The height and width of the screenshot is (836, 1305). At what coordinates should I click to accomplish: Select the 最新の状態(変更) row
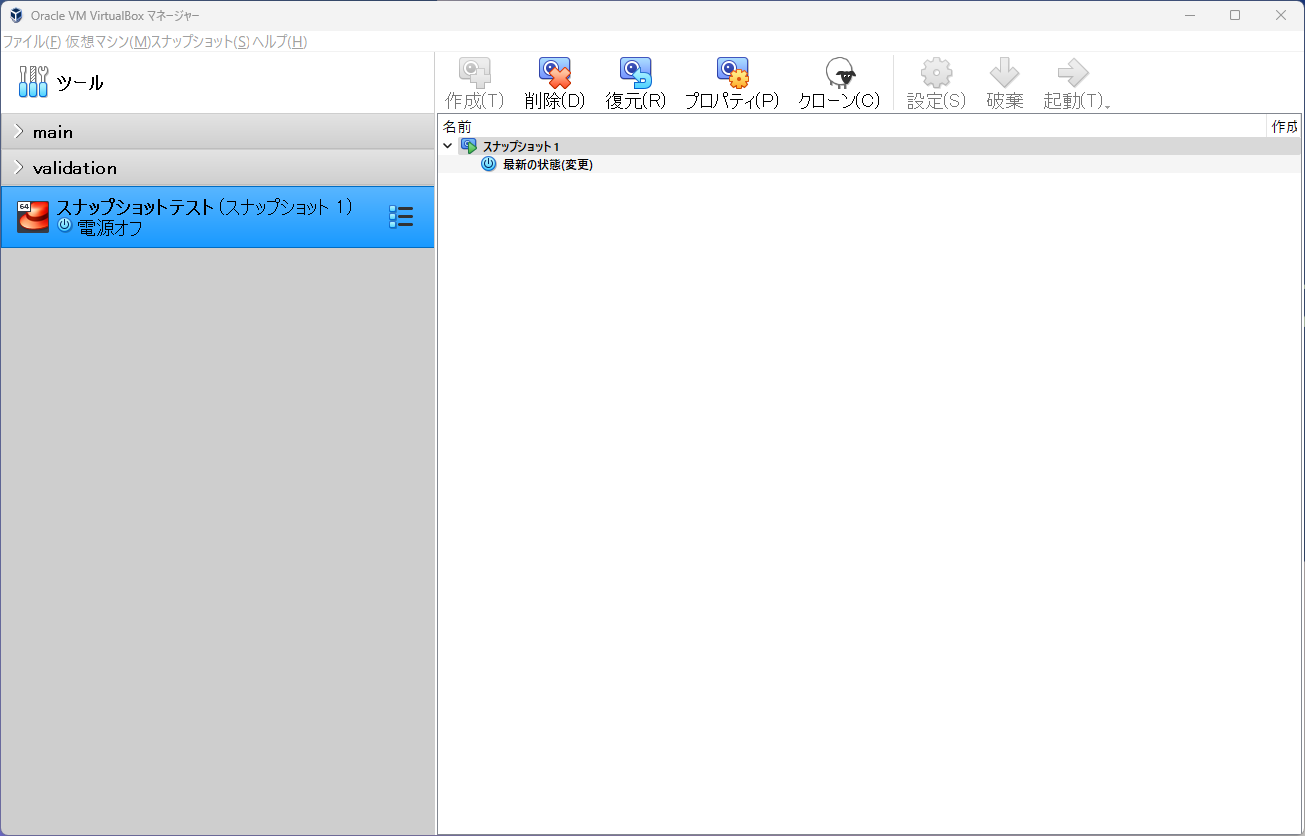(x=870, y=164)
